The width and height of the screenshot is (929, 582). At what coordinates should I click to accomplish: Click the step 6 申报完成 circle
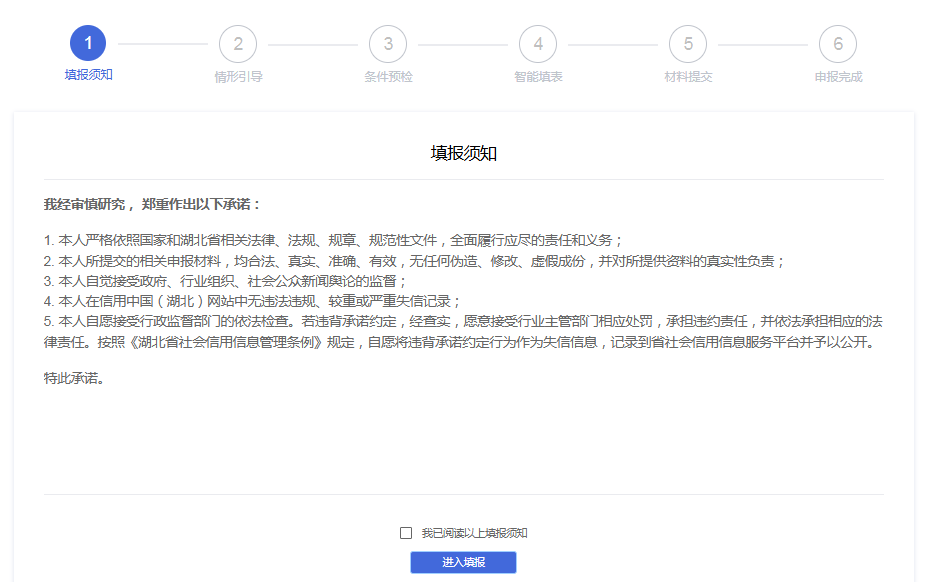pyautogui.click(x=838, y=43)
